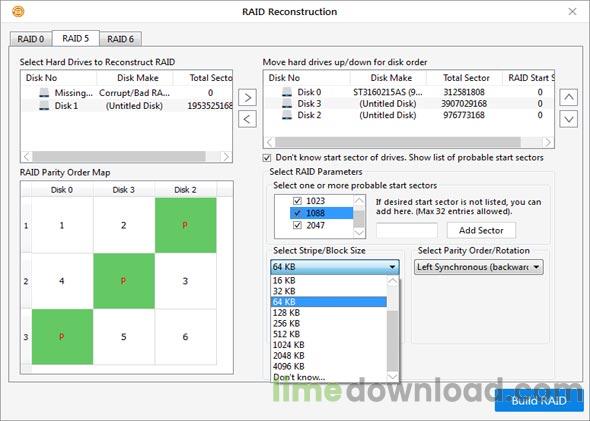Switch to the RAID 0 tab
590x421 pixels.
[x=31, y=39]
